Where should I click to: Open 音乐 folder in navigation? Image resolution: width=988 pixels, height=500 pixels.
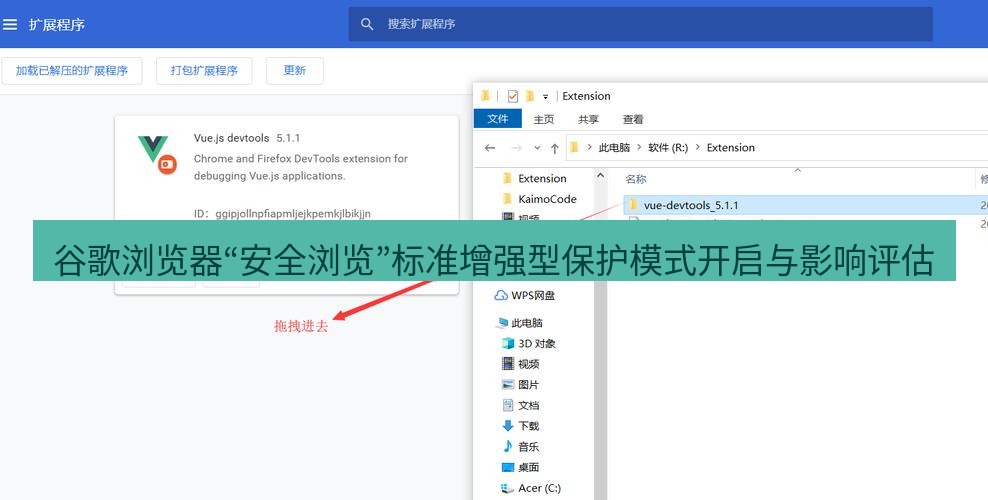click(x=529, y=446)
